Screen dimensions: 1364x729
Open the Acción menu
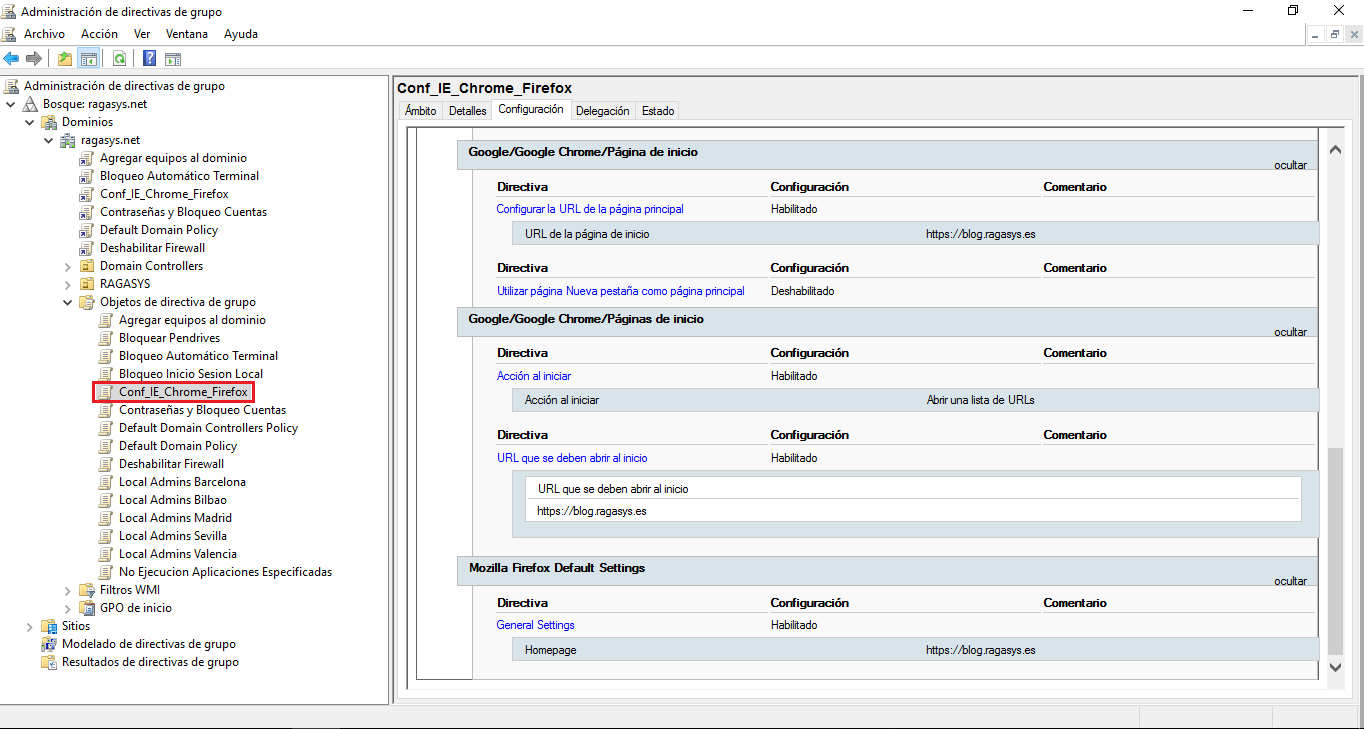[x=99, y=34]
